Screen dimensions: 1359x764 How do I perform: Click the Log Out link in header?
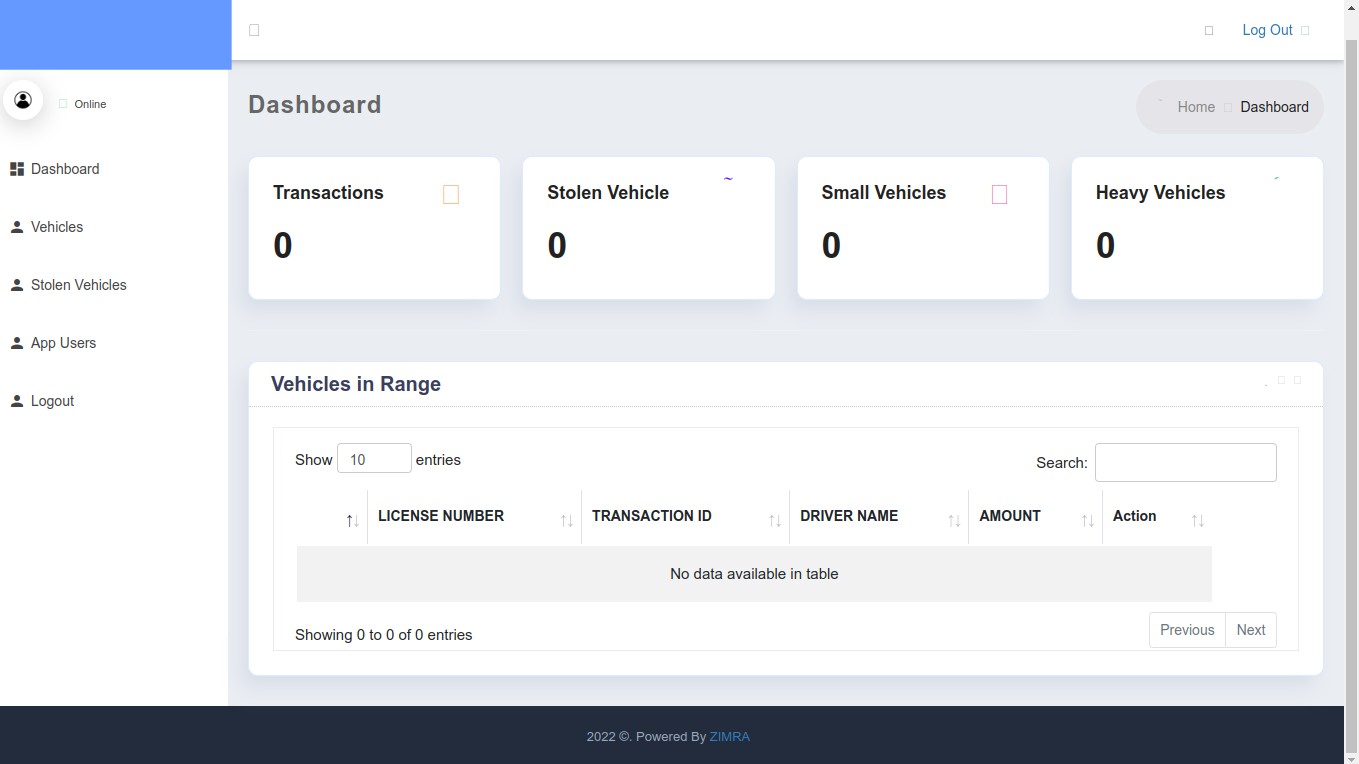(x=1267, y=30)
